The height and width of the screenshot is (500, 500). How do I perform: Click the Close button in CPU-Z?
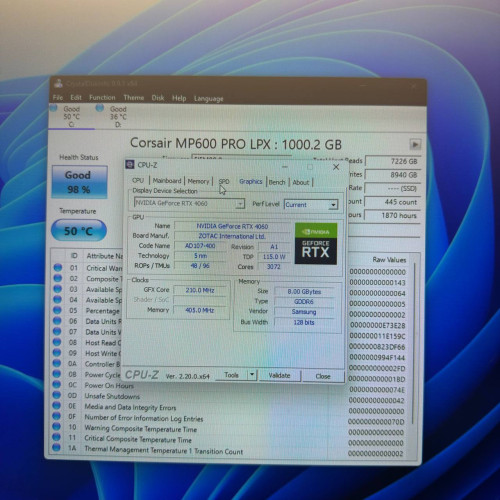(323, 376)
